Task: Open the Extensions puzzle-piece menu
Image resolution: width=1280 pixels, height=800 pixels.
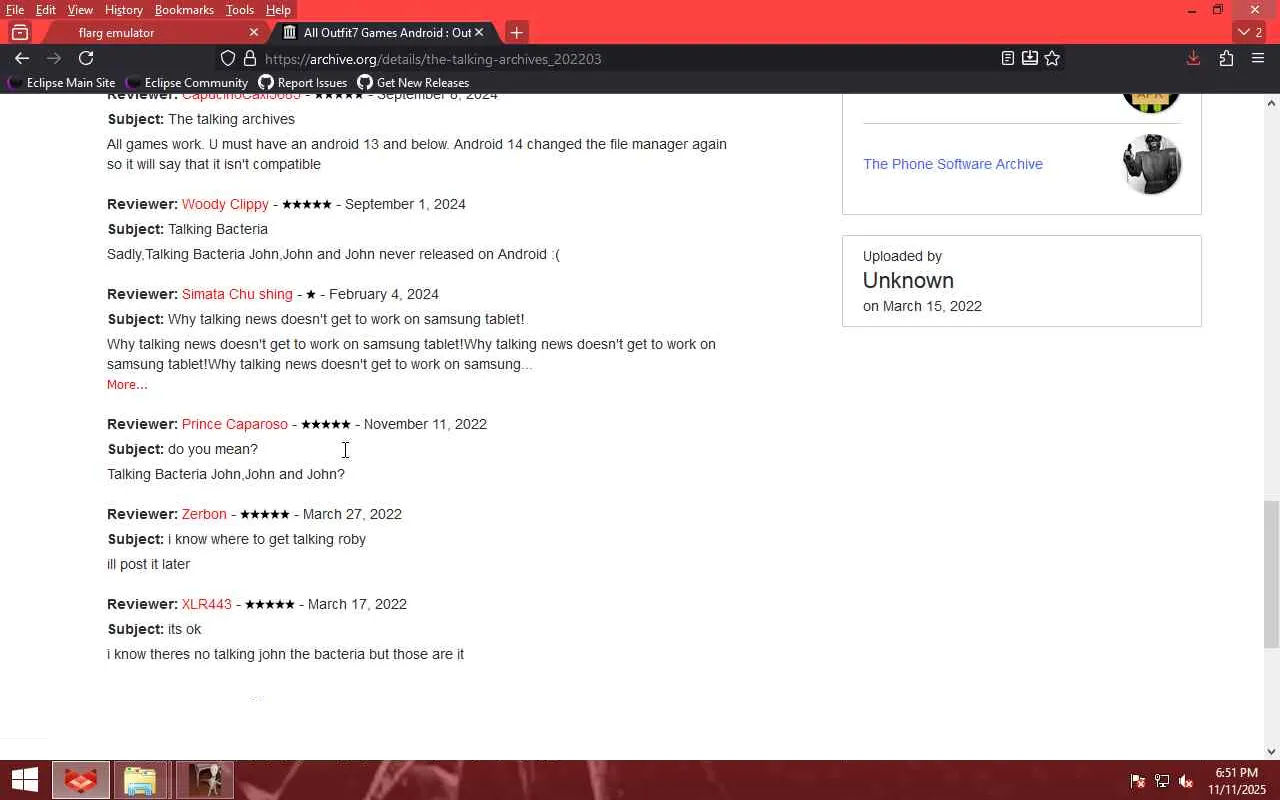Action: (x=1226, y=58)
